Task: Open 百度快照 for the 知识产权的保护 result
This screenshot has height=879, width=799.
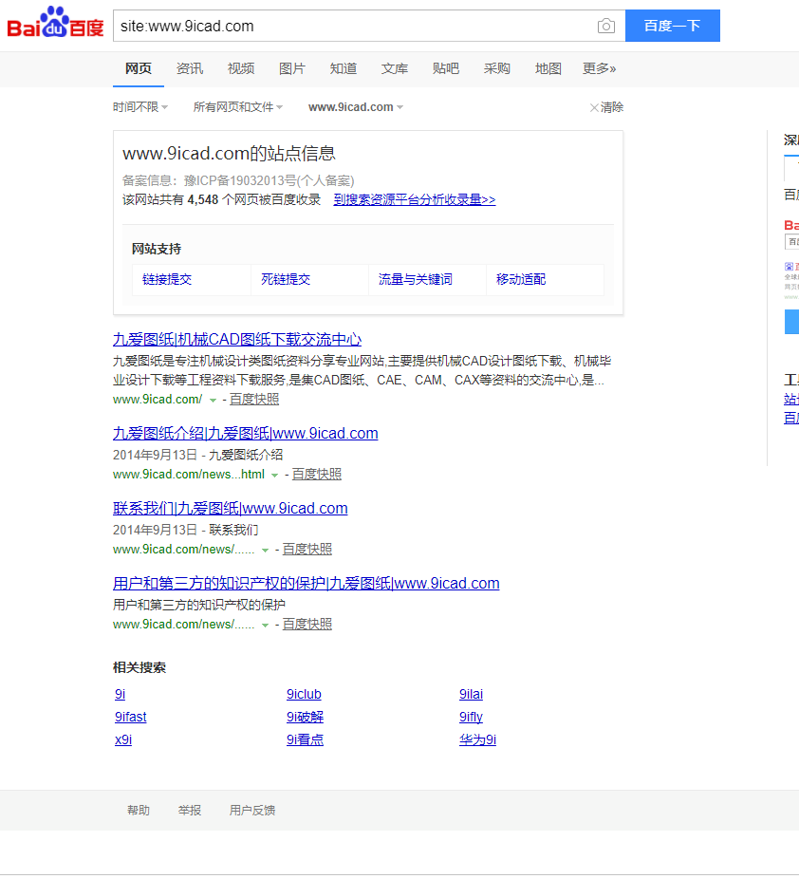Action: point(307,624)
